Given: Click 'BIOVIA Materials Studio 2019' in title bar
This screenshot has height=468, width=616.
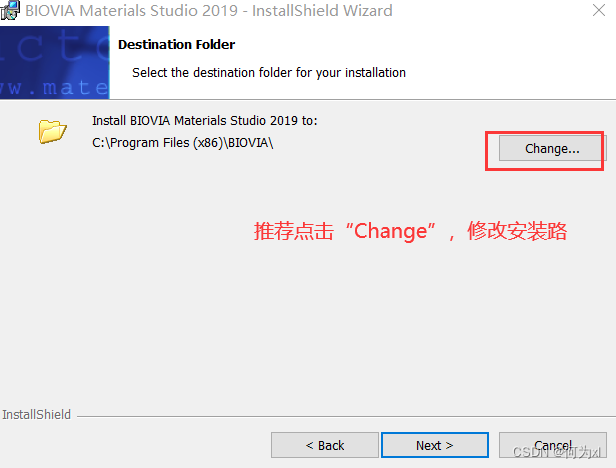Looking at the screenshot, I should click(132, 11).
